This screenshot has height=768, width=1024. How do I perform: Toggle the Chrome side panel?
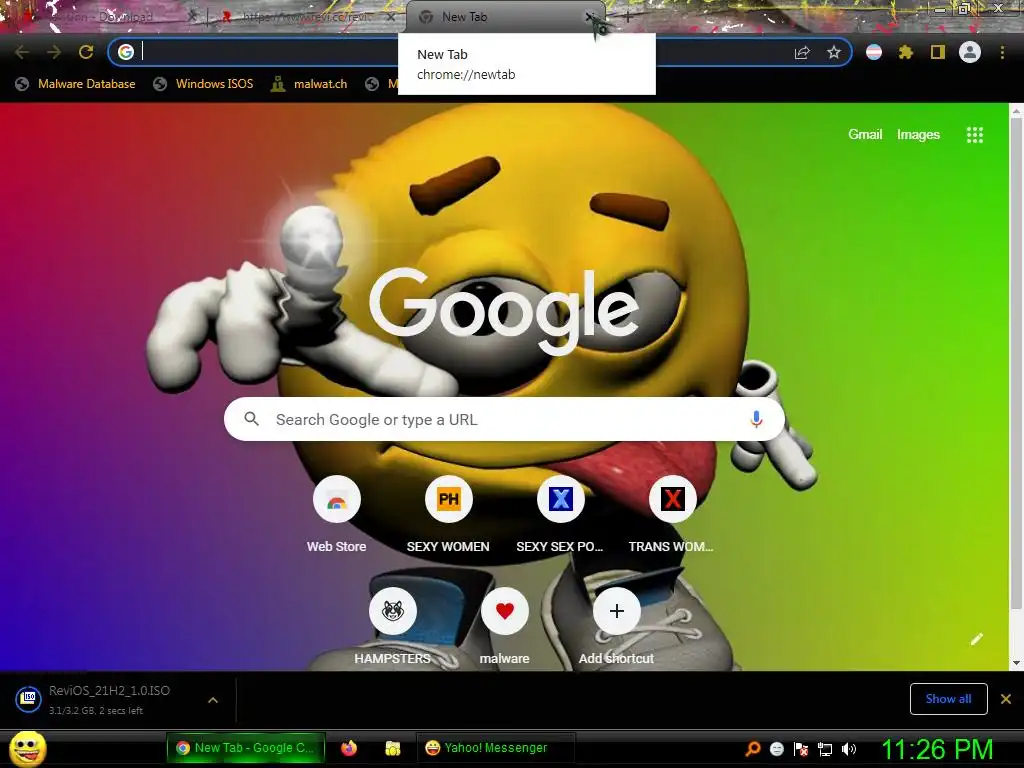938,52
